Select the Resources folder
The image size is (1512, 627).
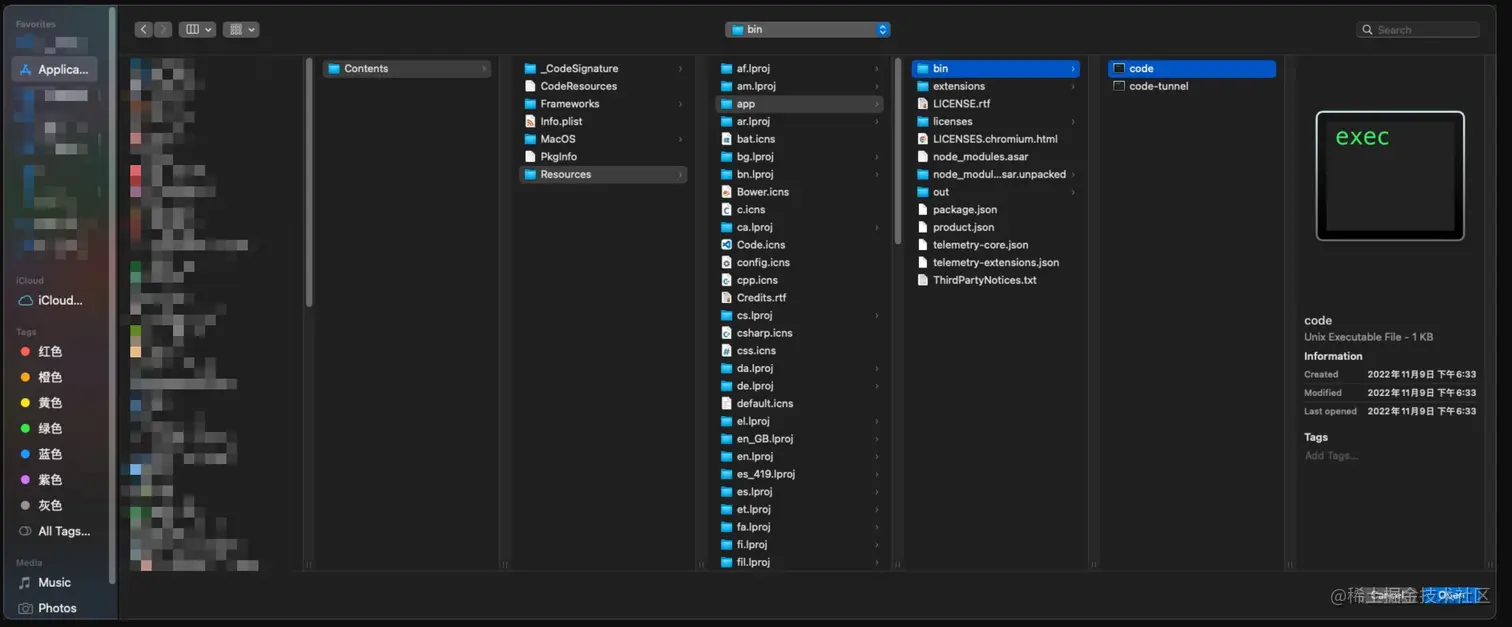603,174
